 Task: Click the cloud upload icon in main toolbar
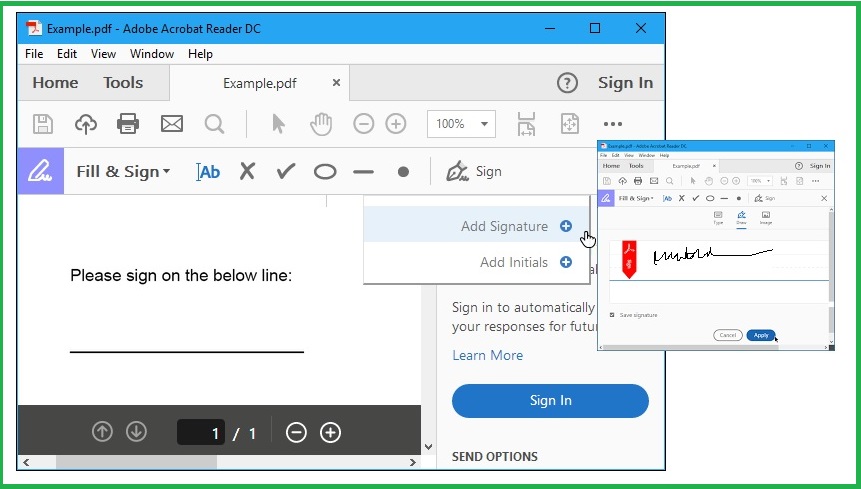point(86,124)
